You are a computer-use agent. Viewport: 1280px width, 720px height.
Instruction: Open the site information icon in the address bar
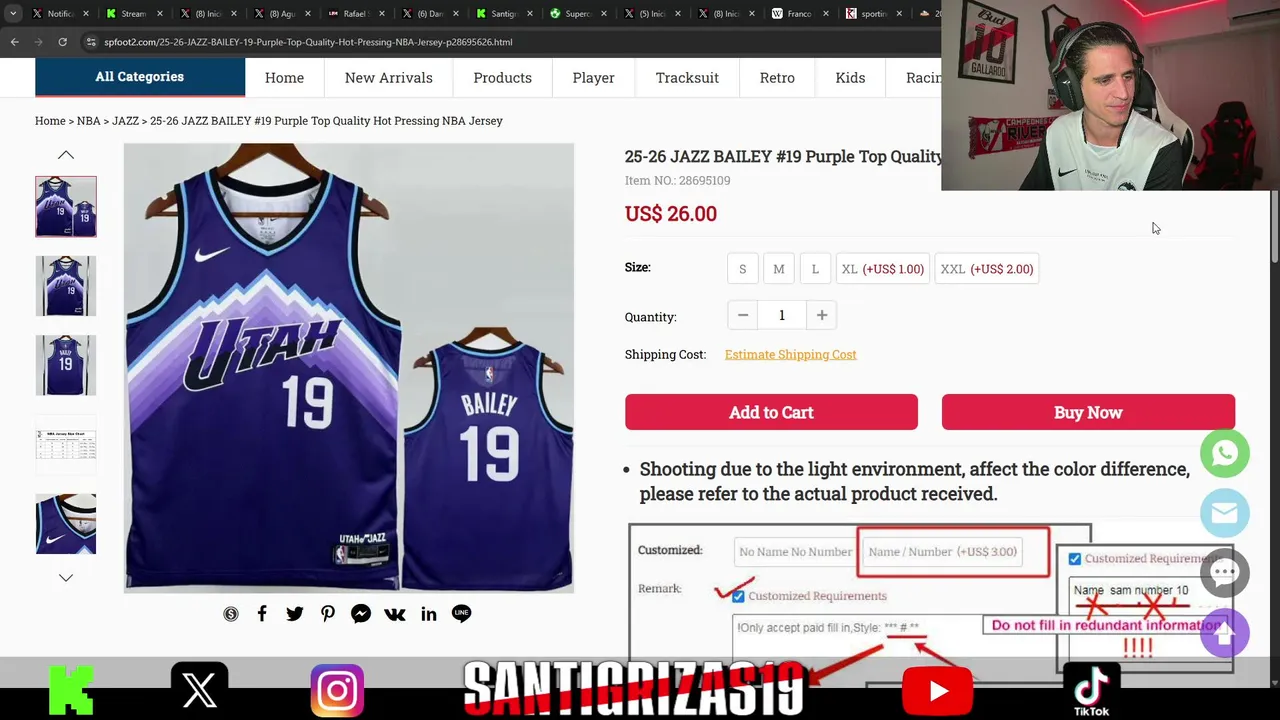(91, 42)
